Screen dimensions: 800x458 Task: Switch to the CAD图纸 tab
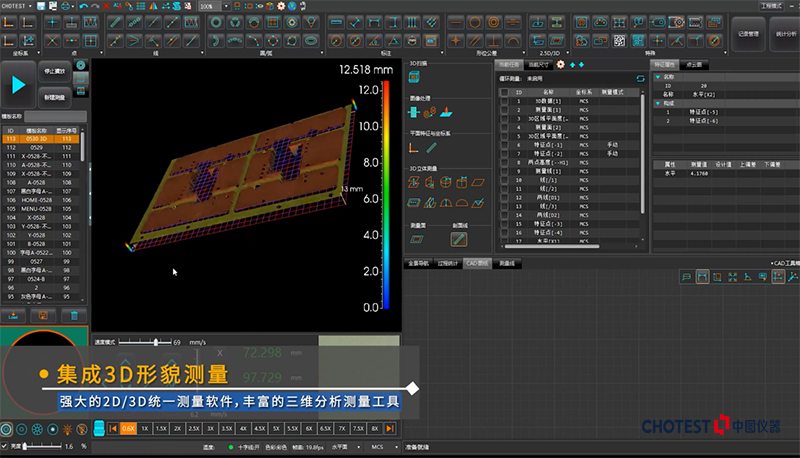click(x=477, y=263)
